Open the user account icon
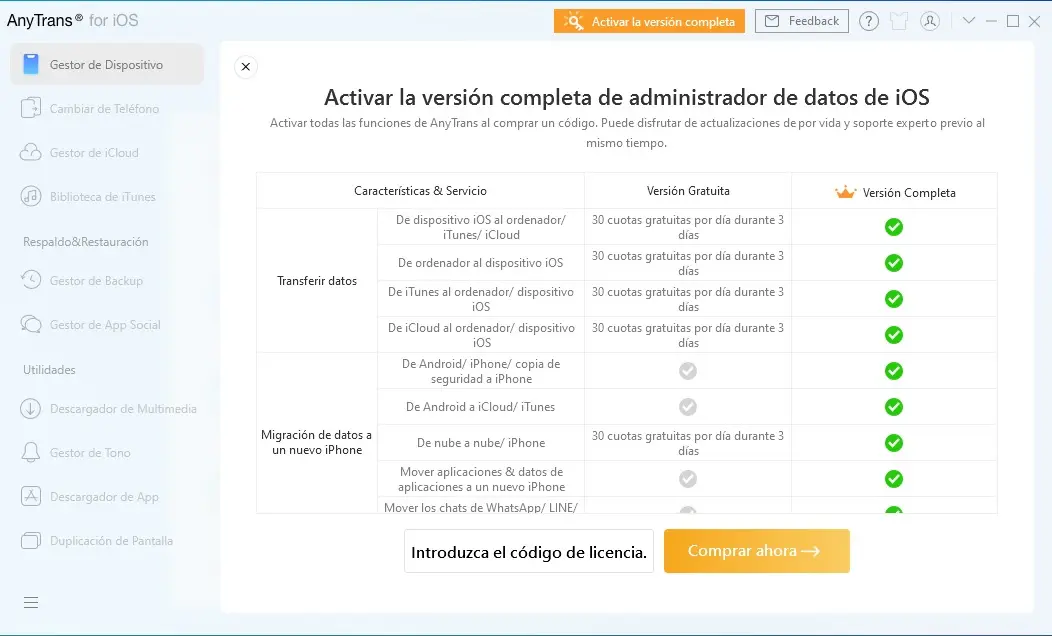 click(x=930, y=21)
